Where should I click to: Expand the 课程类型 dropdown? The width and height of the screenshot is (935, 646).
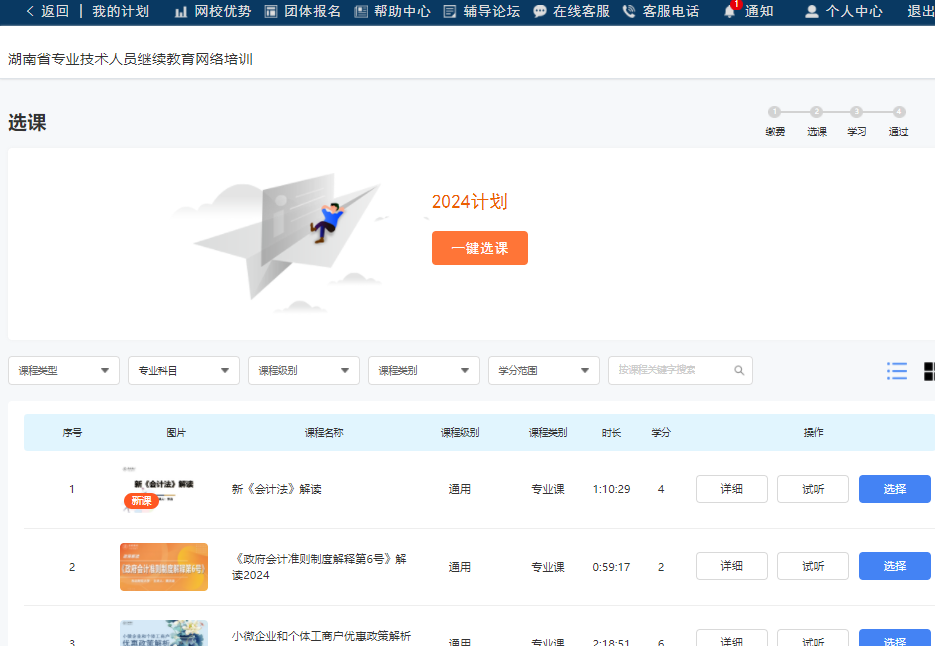pyautogui.click(x=64, y=370)
